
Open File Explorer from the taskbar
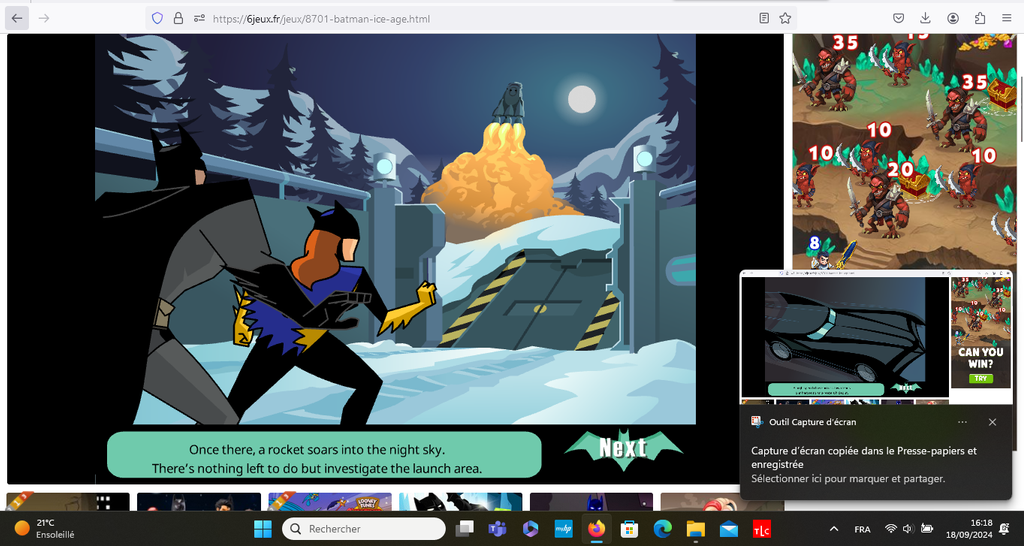pyautogui.click(x=696, y=528)
